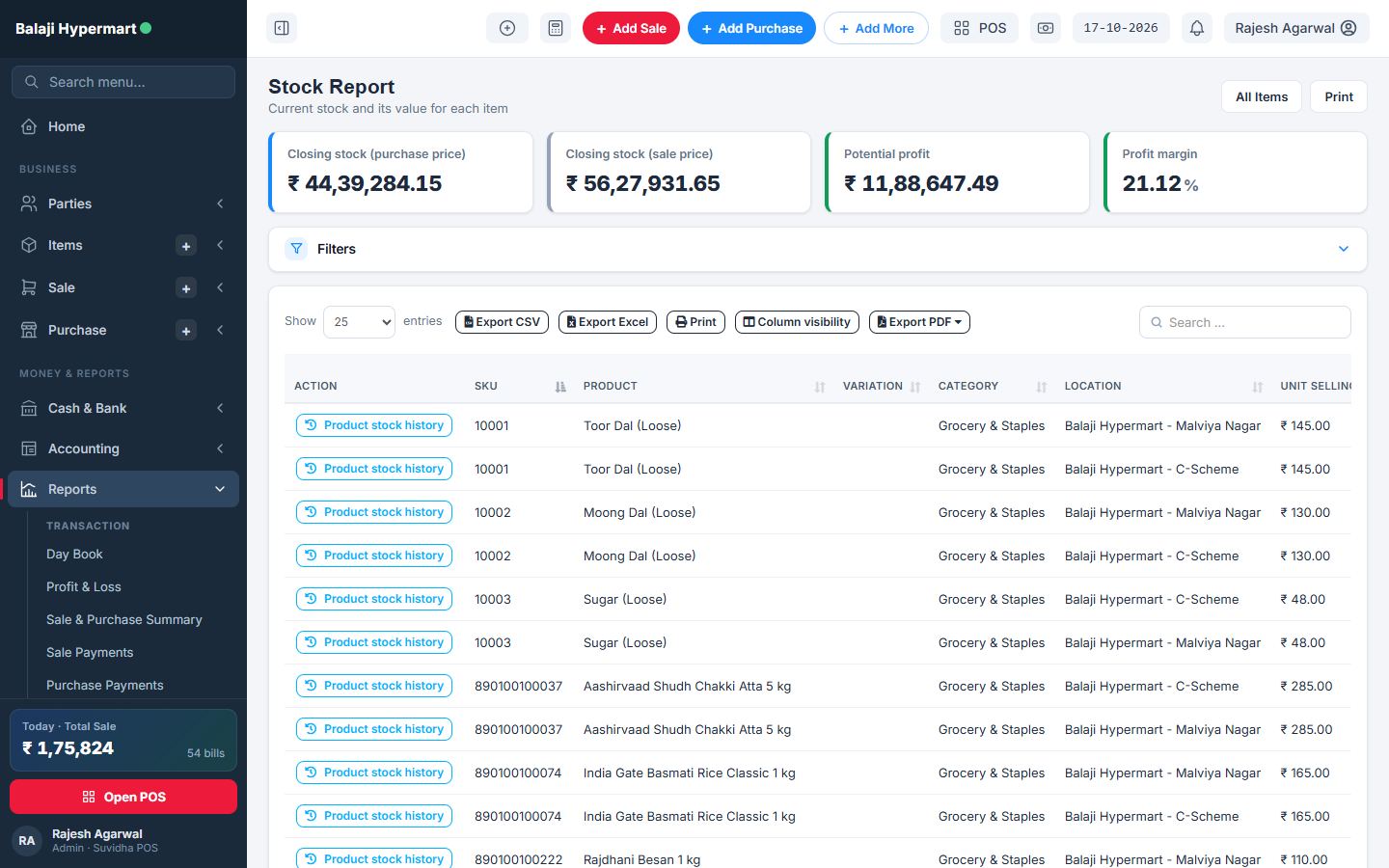1389x868 pixels.
Task: Expand the Parties menu
Action: 123,203
